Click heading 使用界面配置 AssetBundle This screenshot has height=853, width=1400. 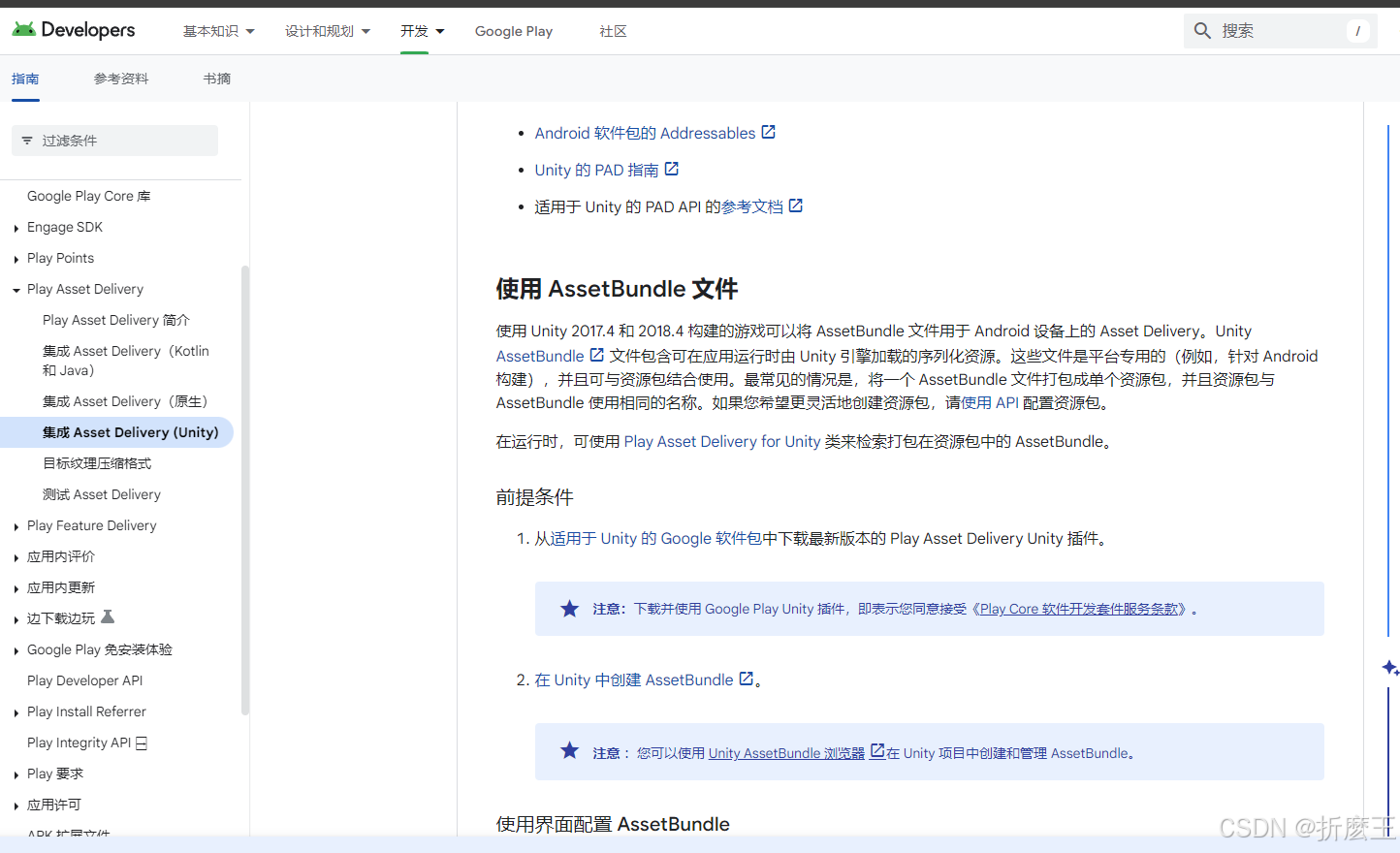(x=613, y=824)
